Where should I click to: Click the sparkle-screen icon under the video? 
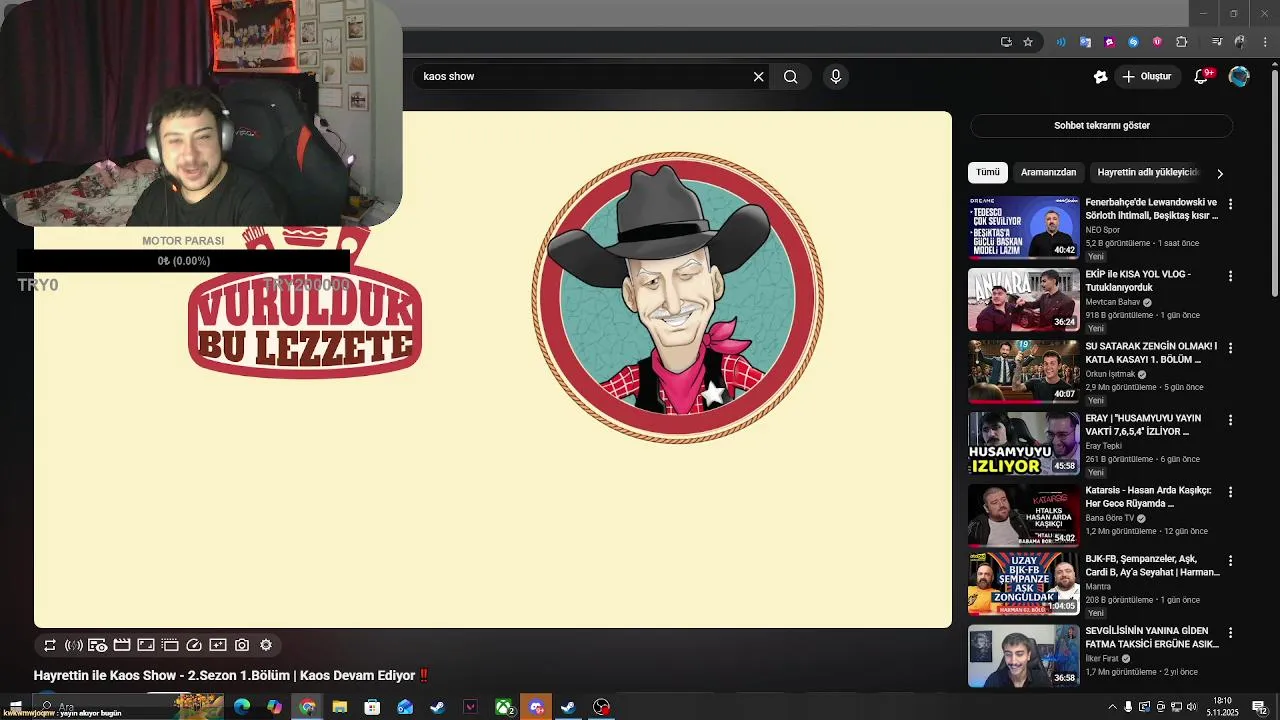point(218,645)
